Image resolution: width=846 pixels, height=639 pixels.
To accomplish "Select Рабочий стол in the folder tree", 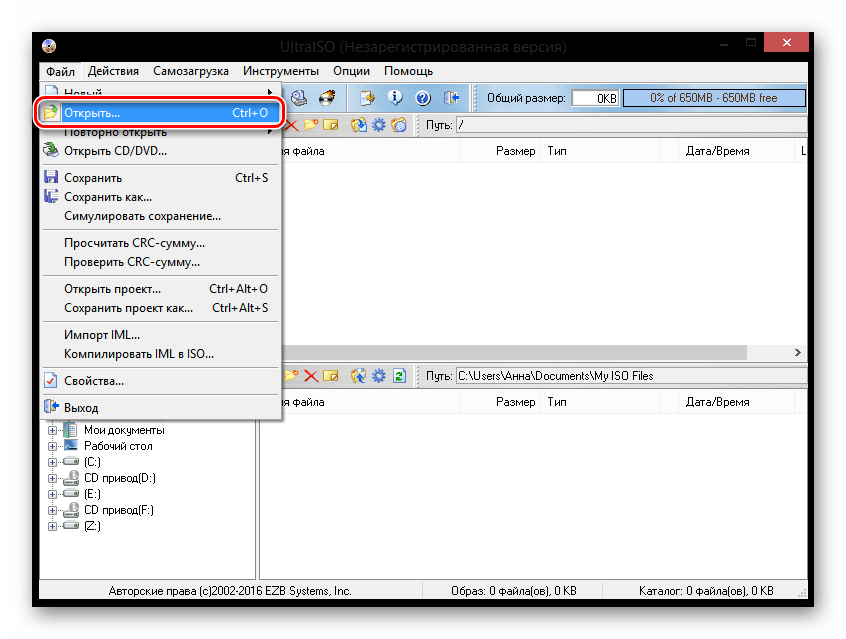I will pyautogui.click(x=118, y=446).
